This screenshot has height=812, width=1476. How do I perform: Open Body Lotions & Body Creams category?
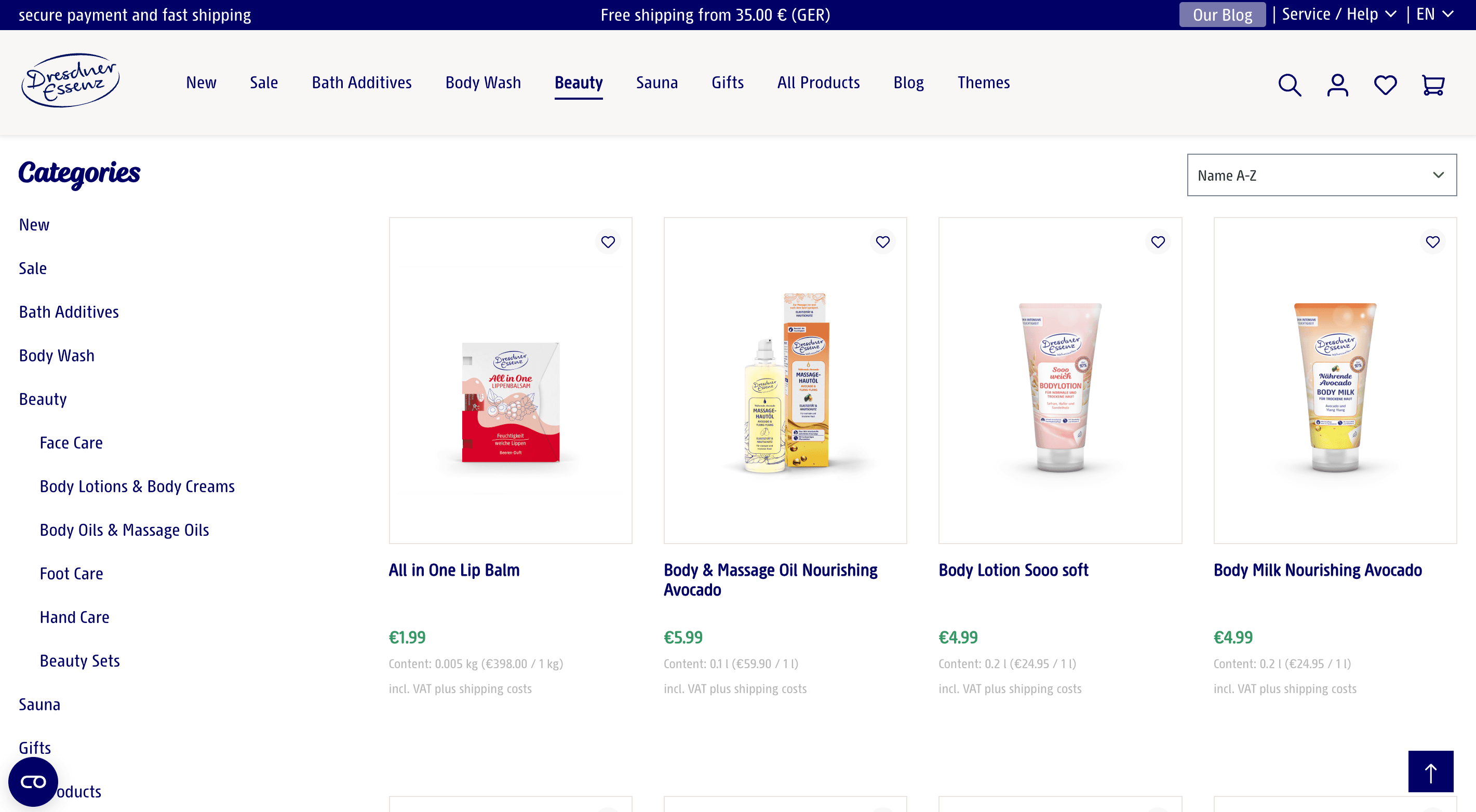point(137,486)
